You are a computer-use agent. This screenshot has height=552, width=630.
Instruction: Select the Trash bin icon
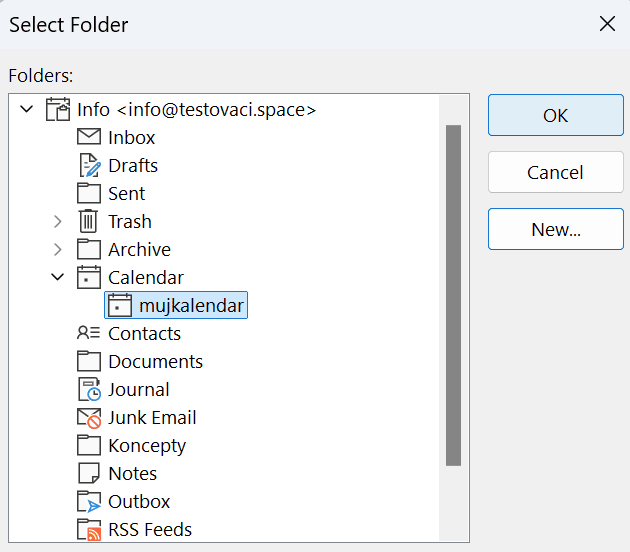click(x=88, y=221)
